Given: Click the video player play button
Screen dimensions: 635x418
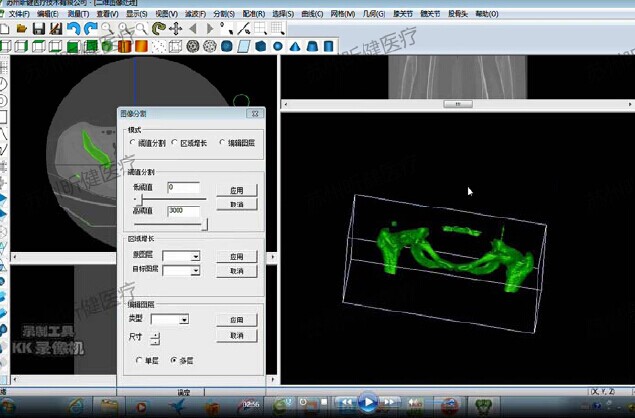Looking at the screenshot, I should click(x=368, y=402).
